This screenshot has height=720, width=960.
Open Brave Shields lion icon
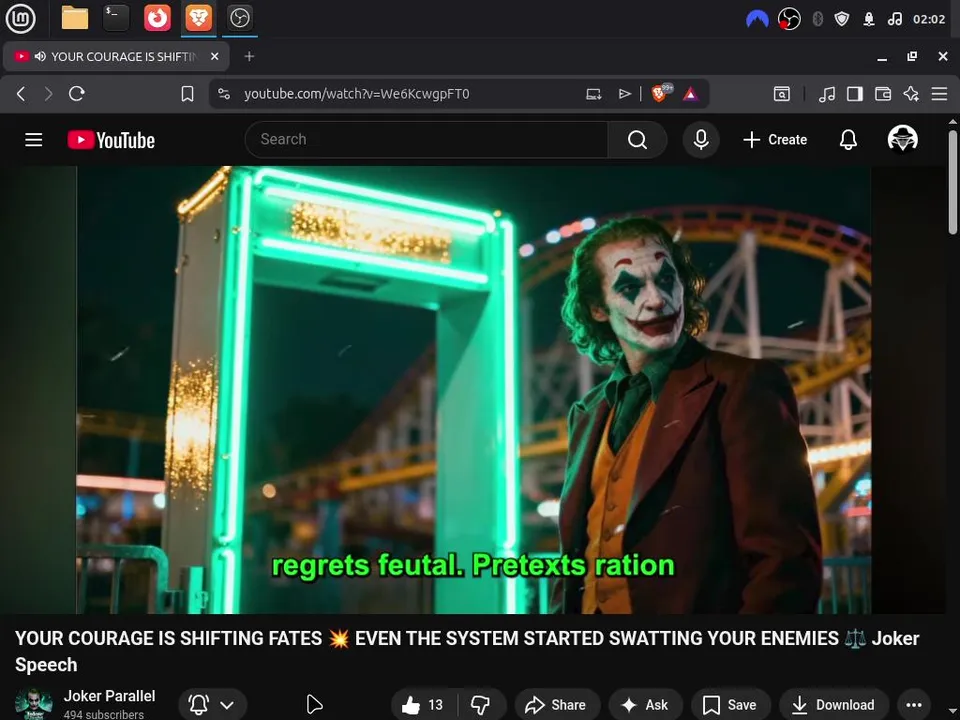[x=660, y=93]
